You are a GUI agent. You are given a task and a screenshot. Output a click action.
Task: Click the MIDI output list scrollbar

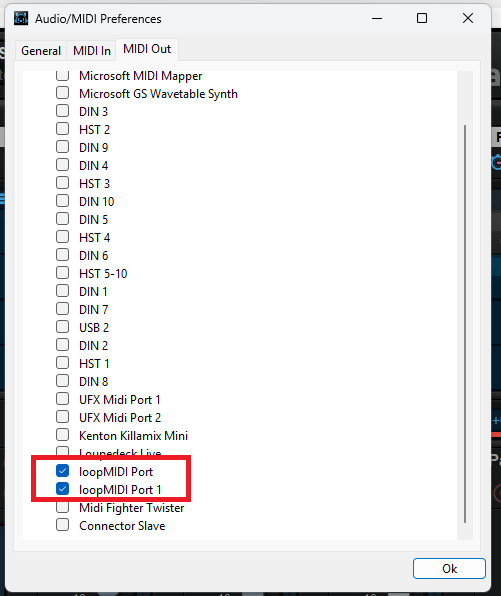(465, 324)
